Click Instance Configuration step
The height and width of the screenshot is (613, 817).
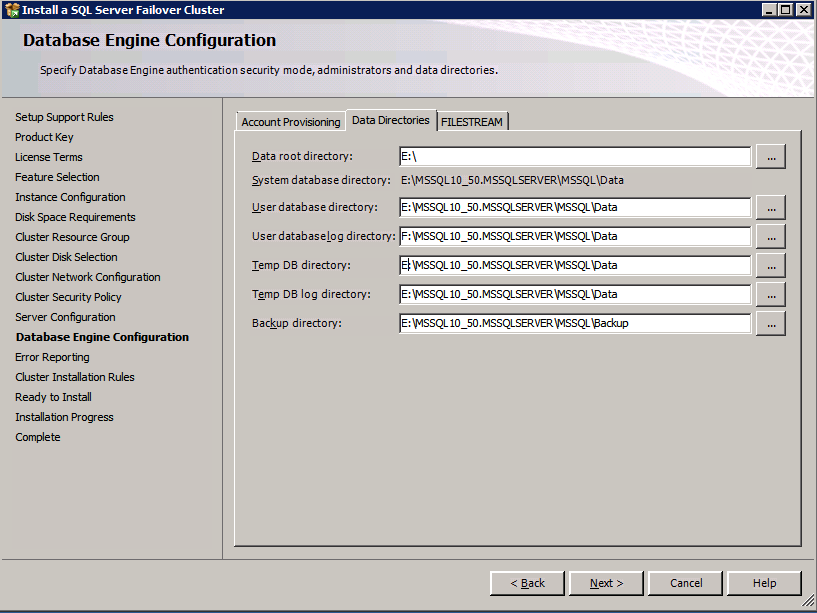point(70,197)
